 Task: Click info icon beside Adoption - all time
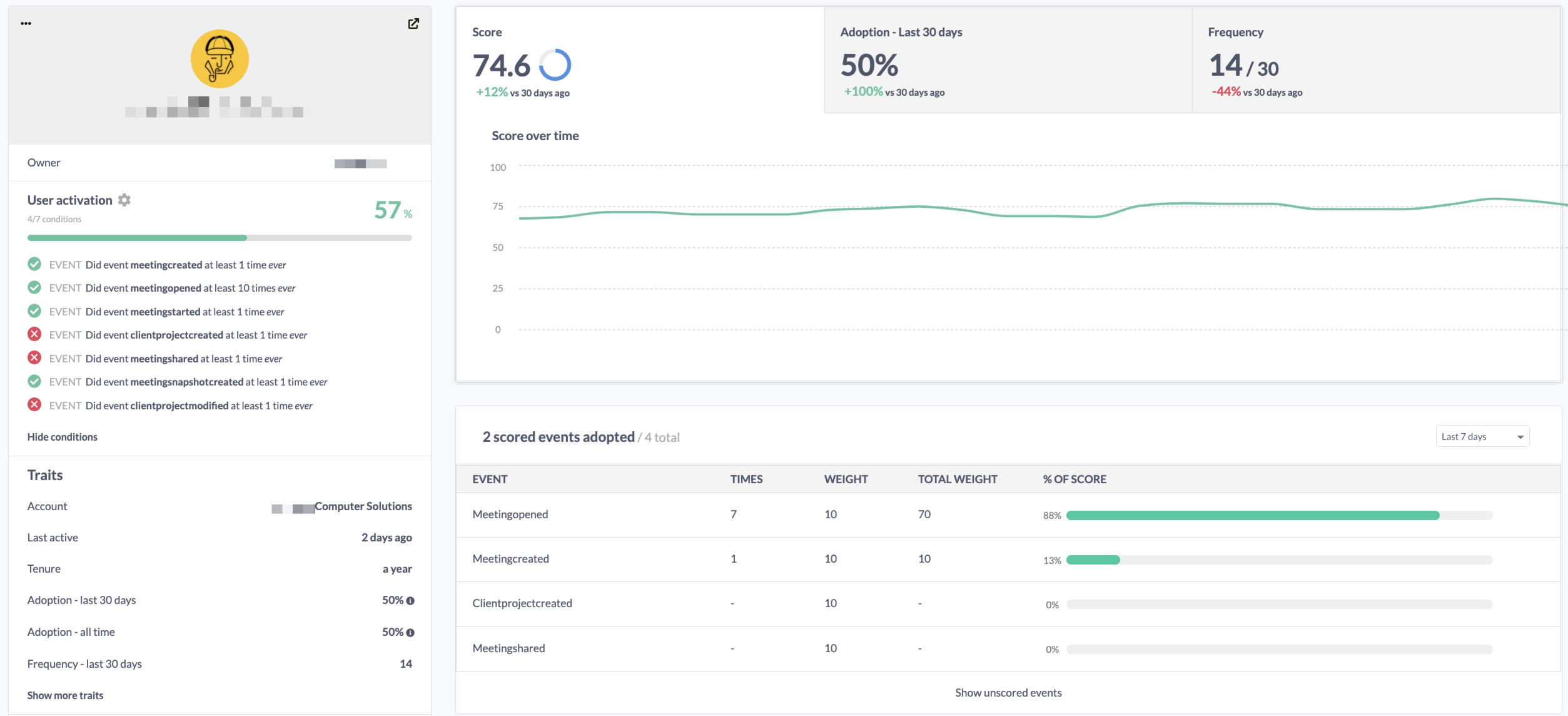click(x=410, y=633)
